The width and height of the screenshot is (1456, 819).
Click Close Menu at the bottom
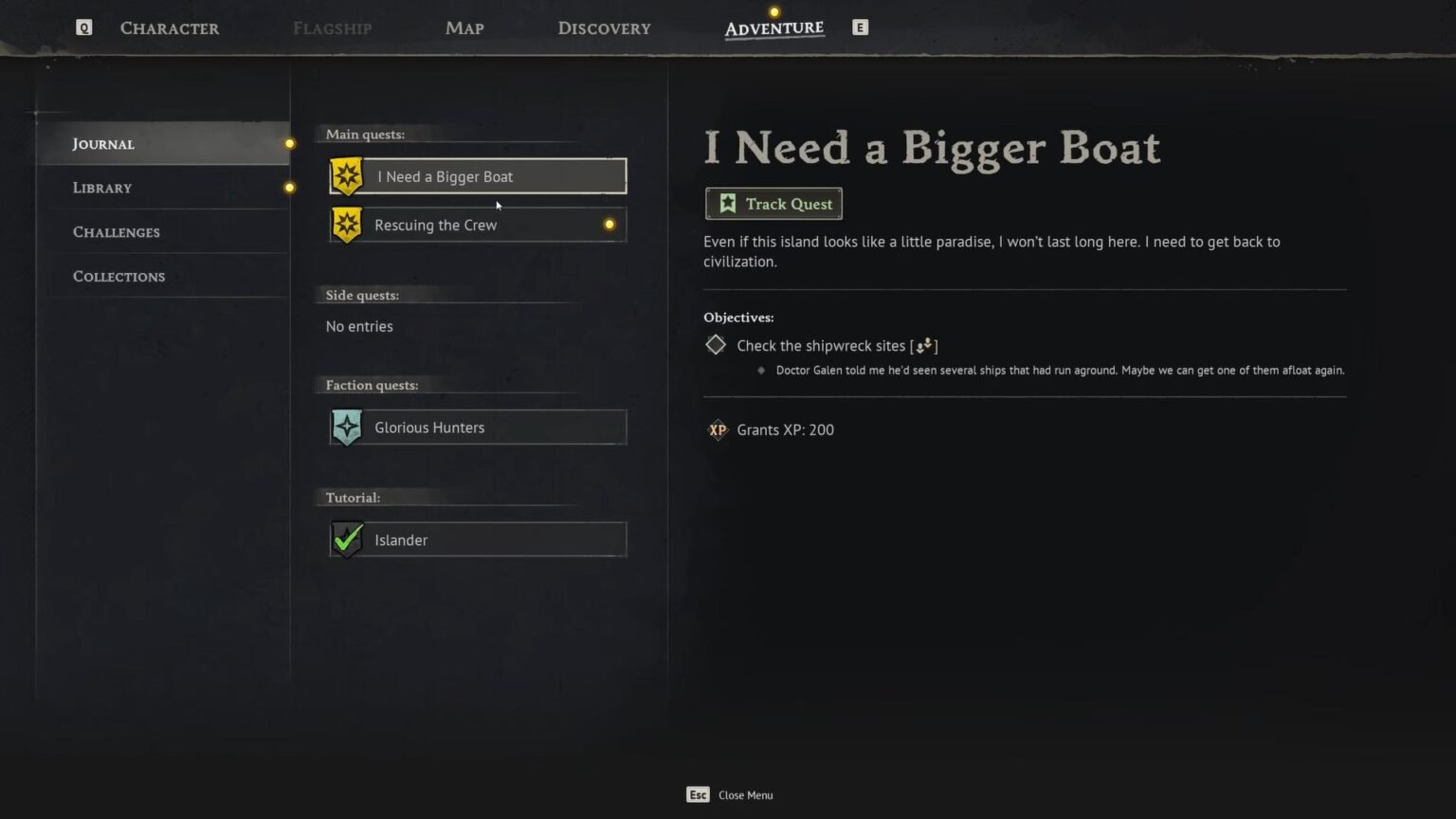coord(745,795)
